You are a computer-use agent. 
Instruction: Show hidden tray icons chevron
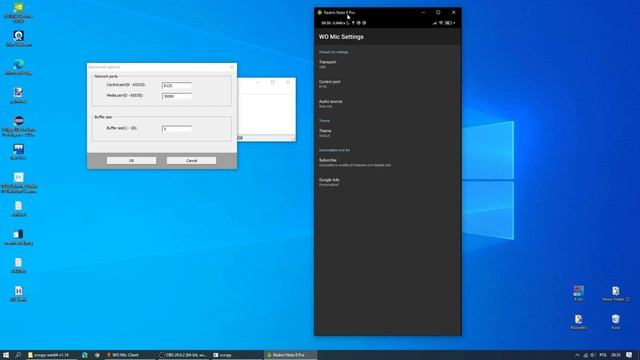pos(577,355)
